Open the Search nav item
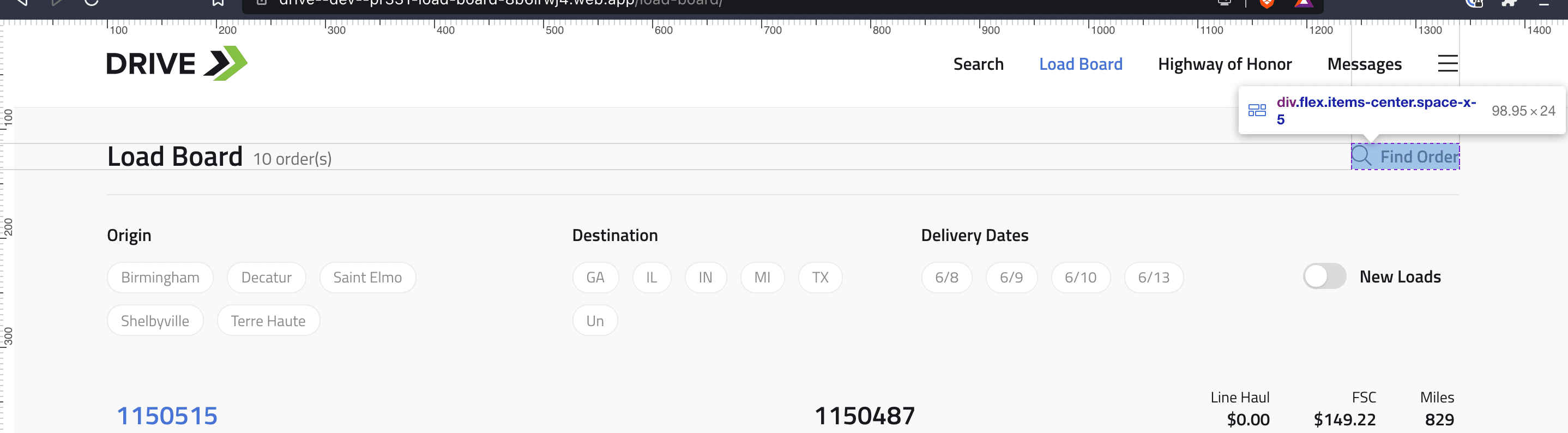 pyautogui.click(x=978, y=64)
